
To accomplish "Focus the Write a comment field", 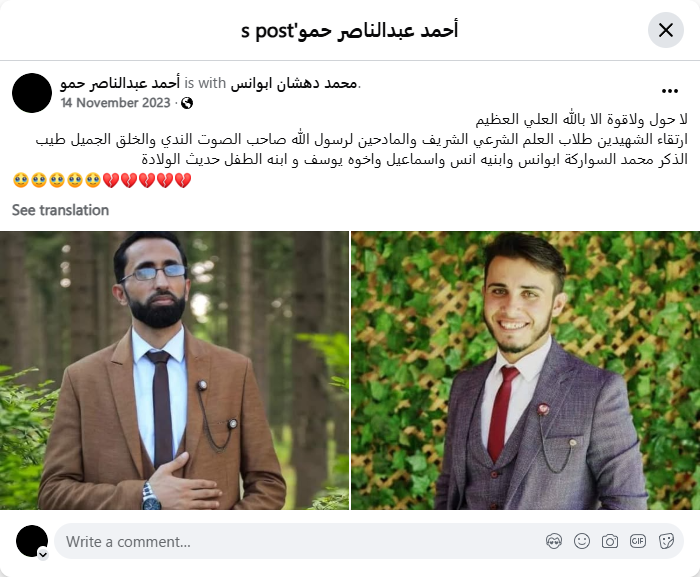I will 304,541.
